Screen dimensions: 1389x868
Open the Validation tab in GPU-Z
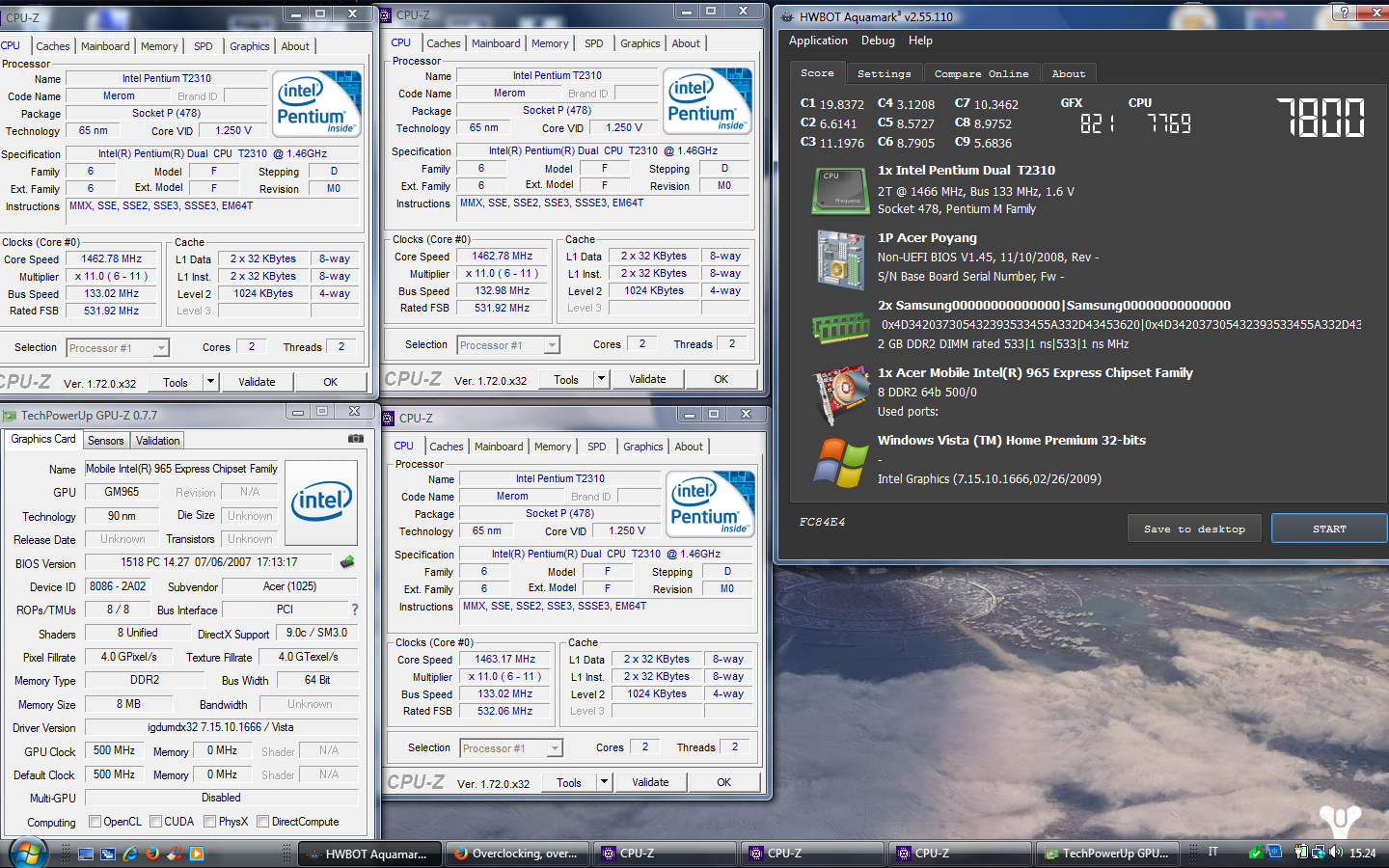click(157, 441)
